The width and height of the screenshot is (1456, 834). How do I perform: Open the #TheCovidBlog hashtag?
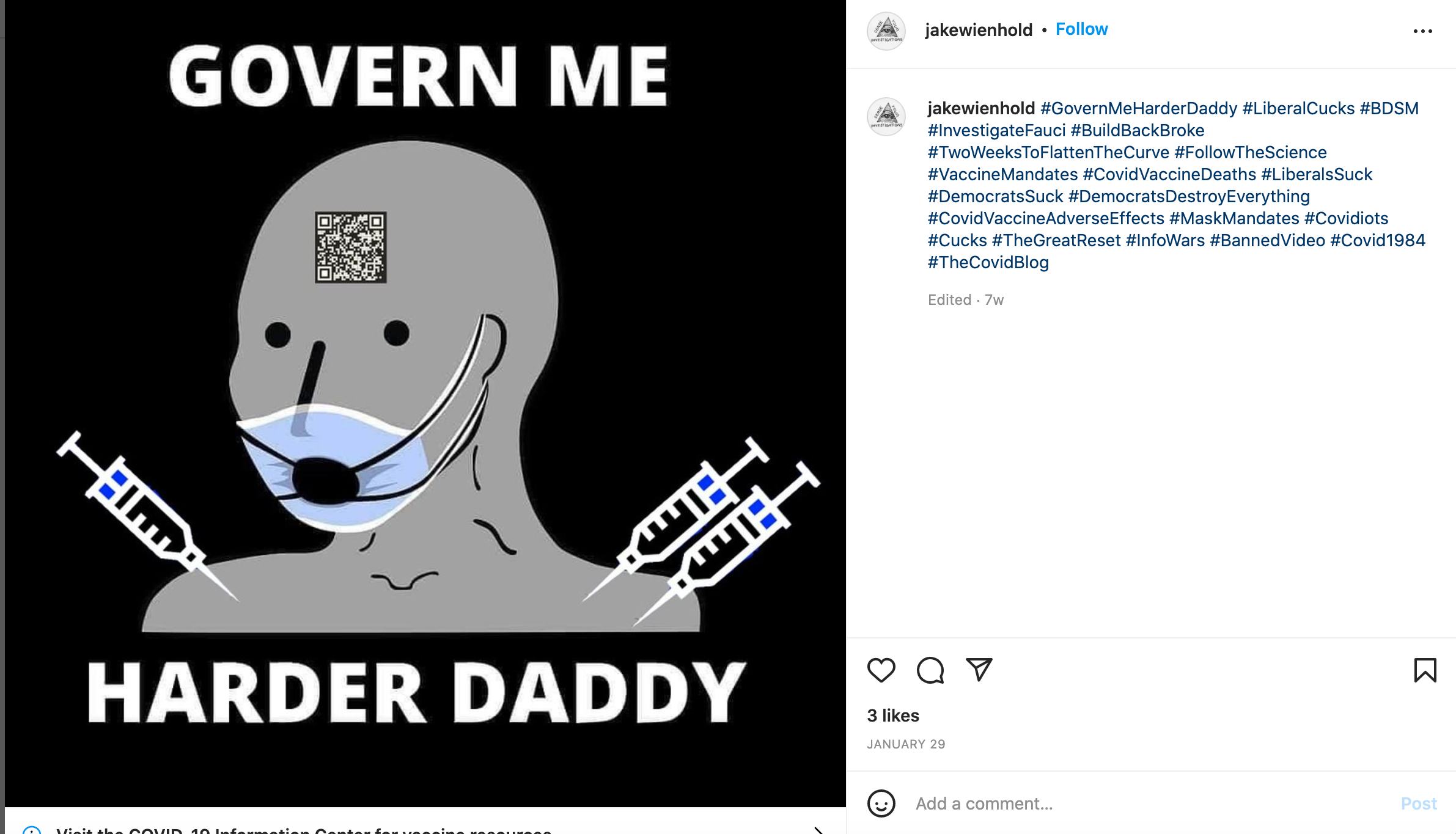click(x=988, y=262)
